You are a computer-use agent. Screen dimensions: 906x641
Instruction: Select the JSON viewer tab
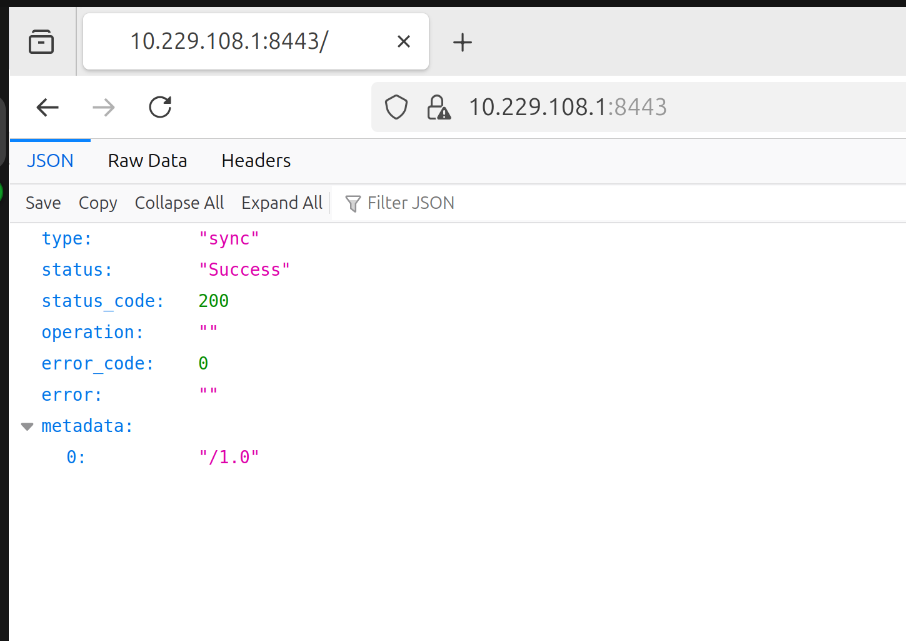pyautogui.click(x=50, y=161)
